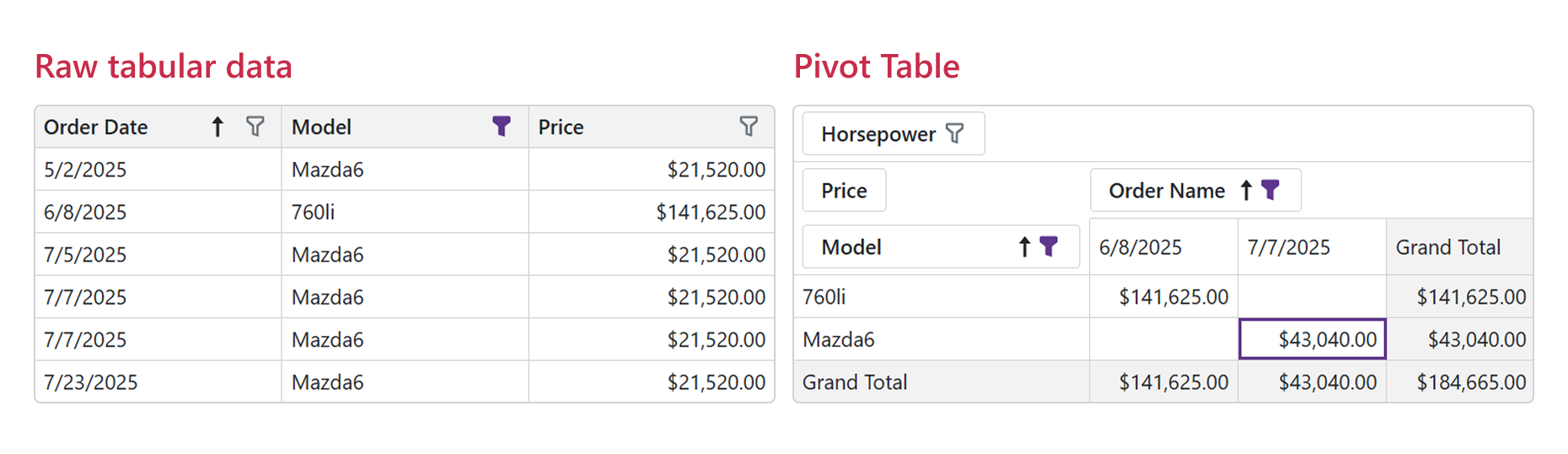This screenshot has width=1568, height=454.
Task: Open the Order Date column filter icon
Action: pyautogui.click(x=255, y=127)
